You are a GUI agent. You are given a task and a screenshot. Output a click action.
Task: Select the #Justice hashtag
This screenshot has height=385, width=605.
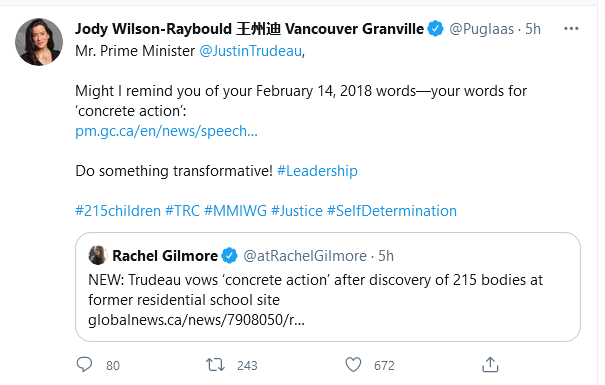[x=297, y=211]
